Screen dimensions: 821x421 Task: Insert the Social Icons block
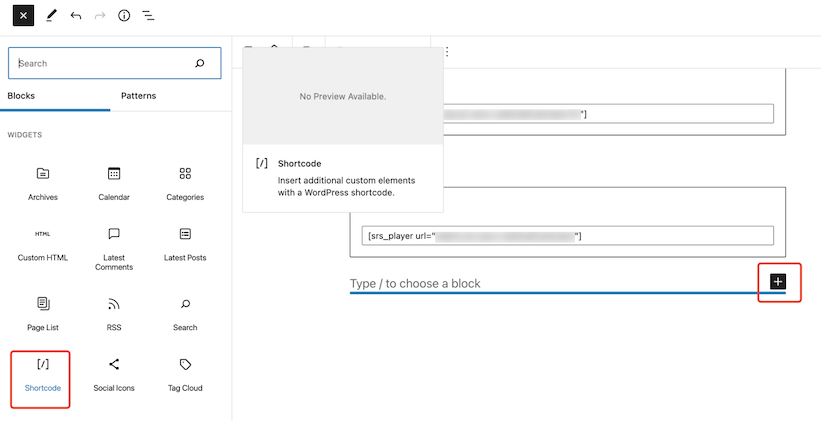114,373
